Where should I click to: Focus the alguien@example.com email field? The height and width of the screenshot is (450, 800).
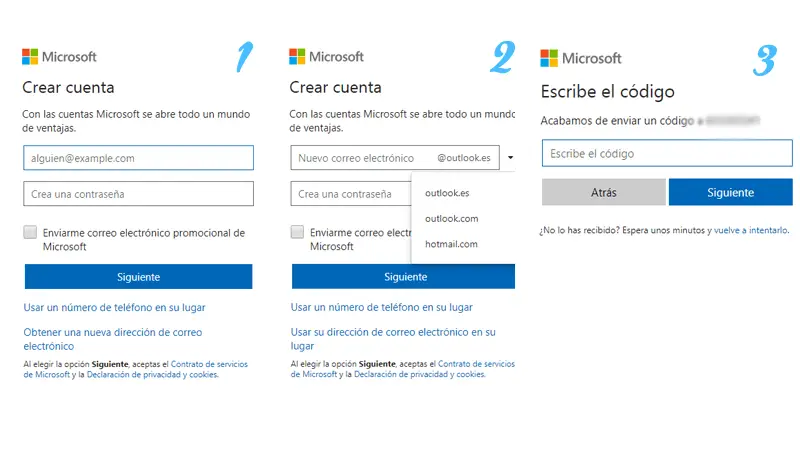pos(138,158)
